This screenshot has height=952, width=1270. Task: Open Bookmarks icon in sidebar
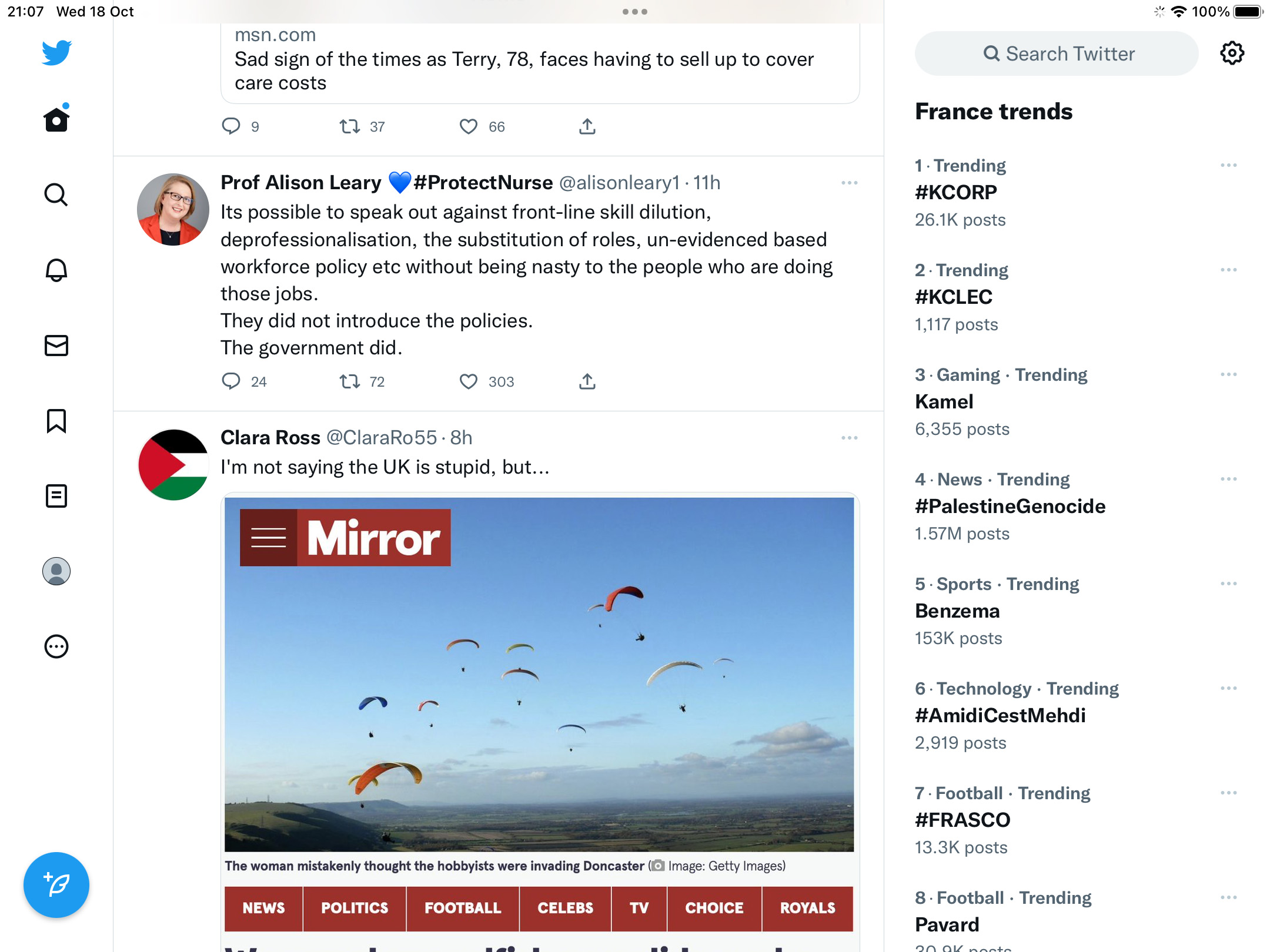pos(56,421)
